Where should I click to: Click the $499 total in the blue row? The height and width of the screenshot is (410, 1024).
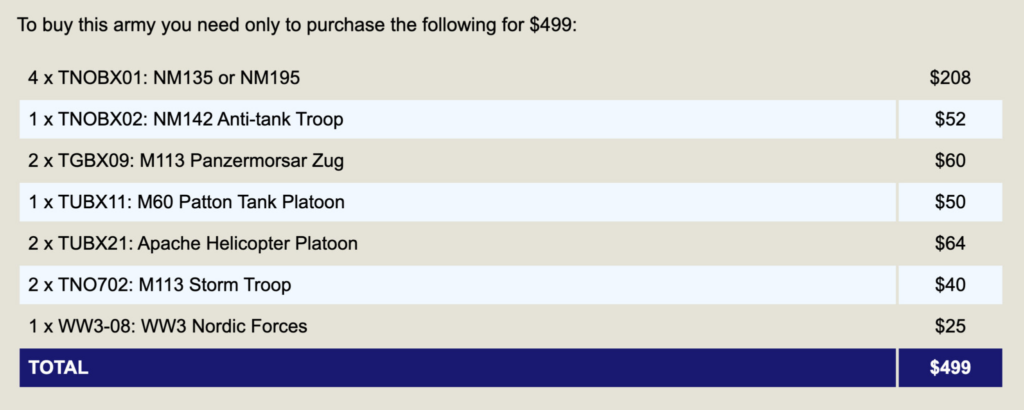pyautogui.click(x=950, y=368)
